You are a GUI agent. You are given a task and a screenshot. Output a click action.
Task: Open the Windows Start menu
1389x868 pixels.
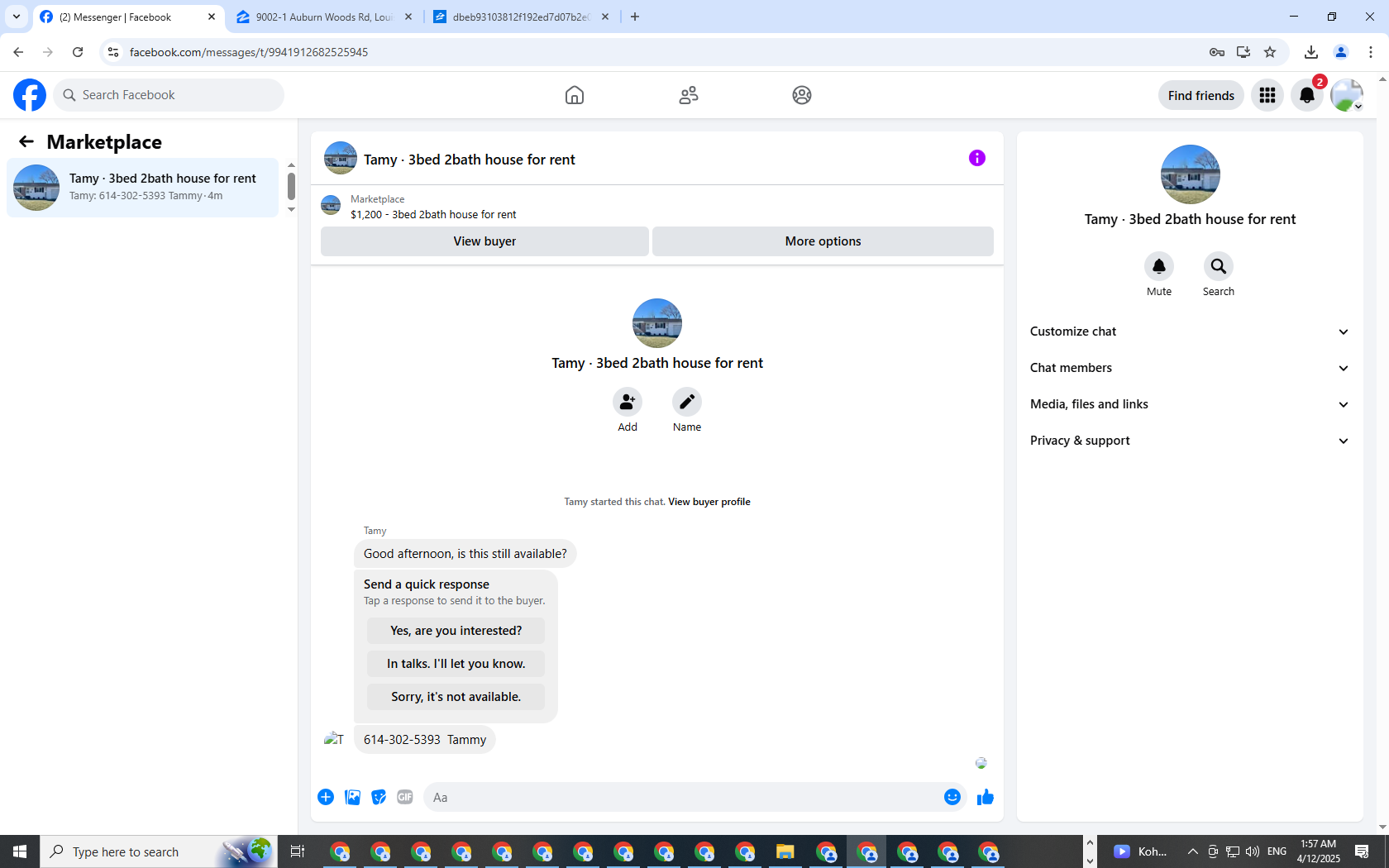[x=20, y=851]
